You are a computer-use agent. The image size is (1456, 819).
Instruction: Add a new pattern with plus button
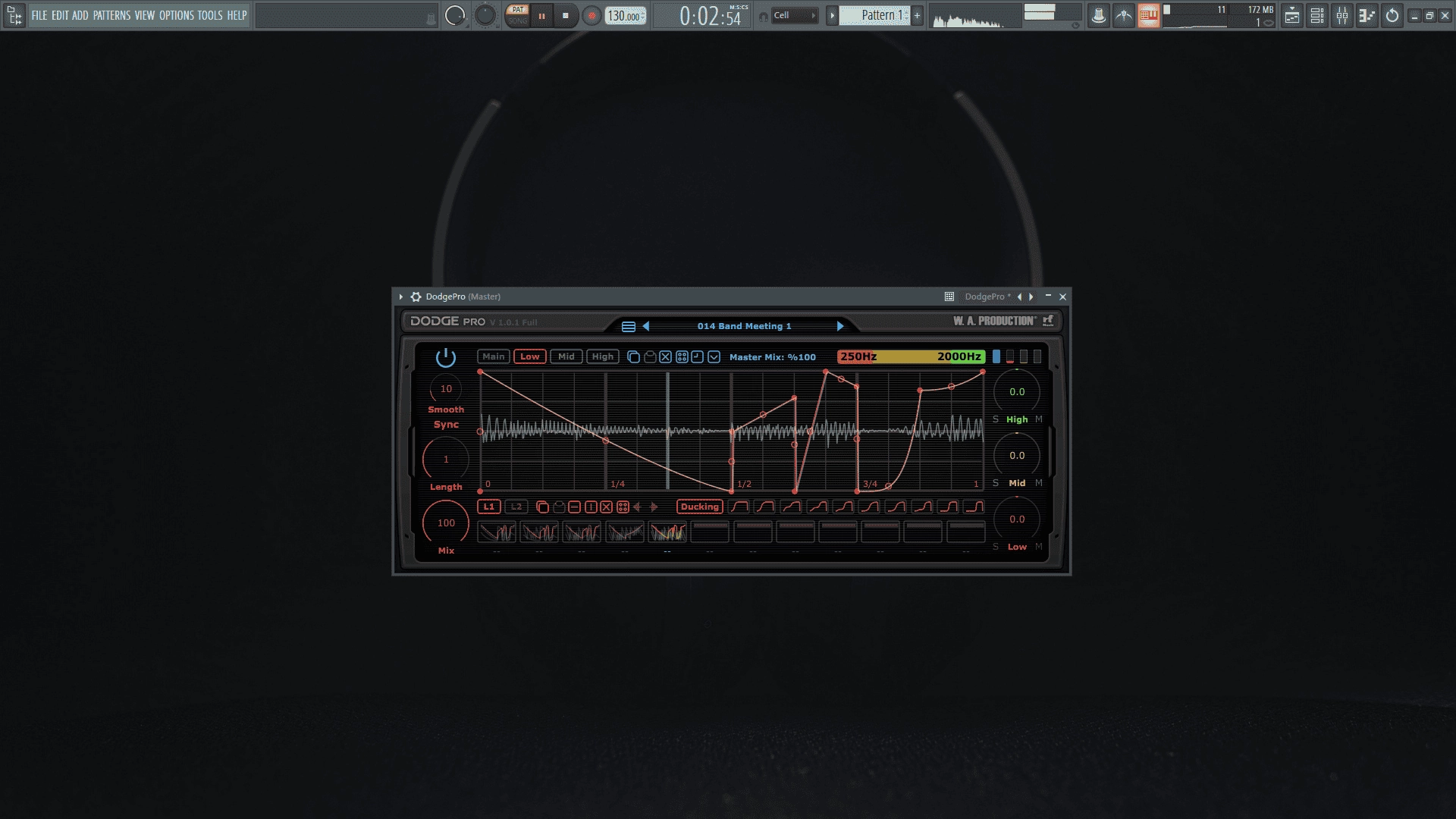[917, 15]
